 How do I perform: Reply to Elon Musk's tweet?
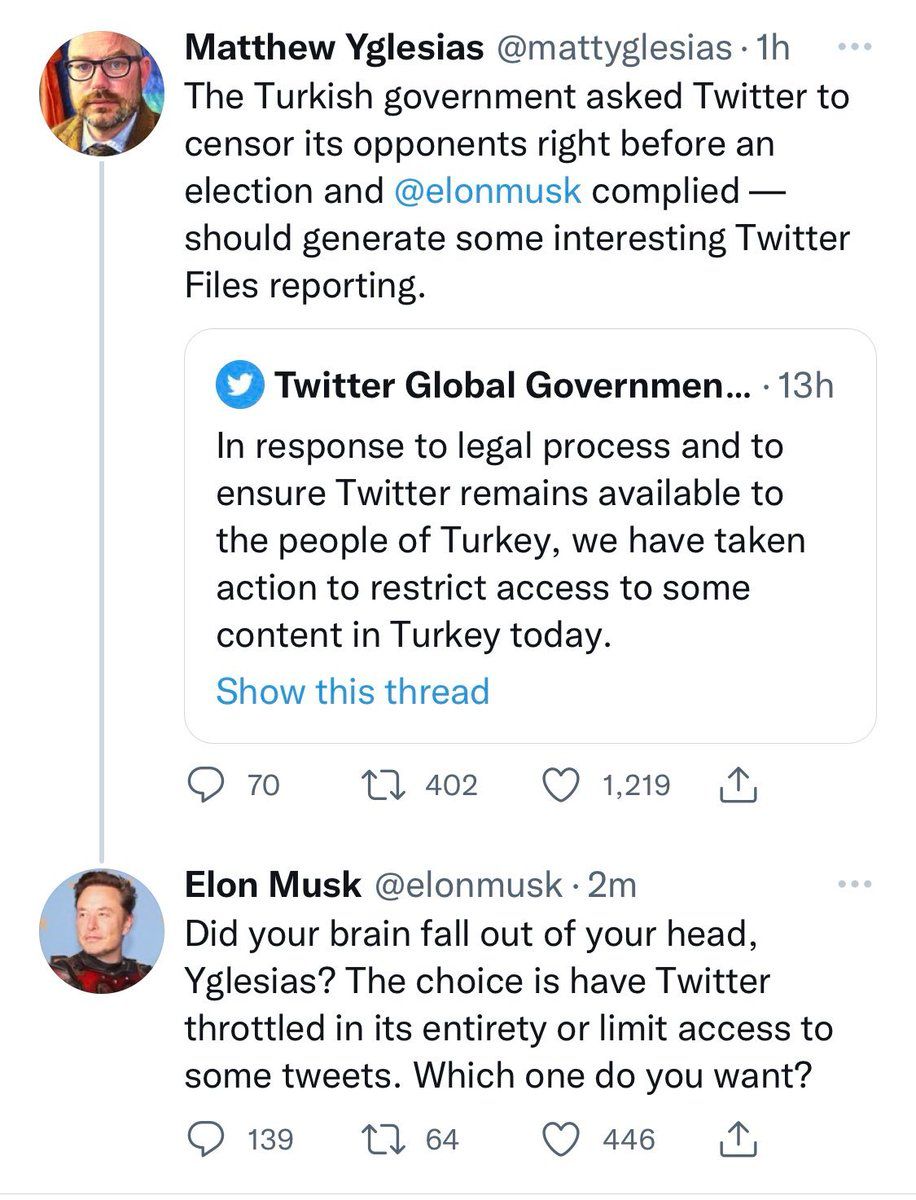point(206,1139)
